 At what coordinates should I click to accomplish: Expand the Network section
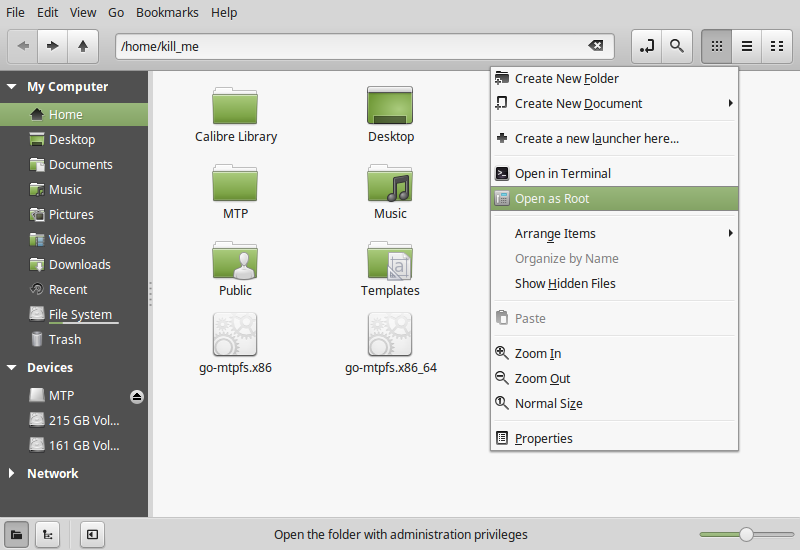(x=12, y=473)
